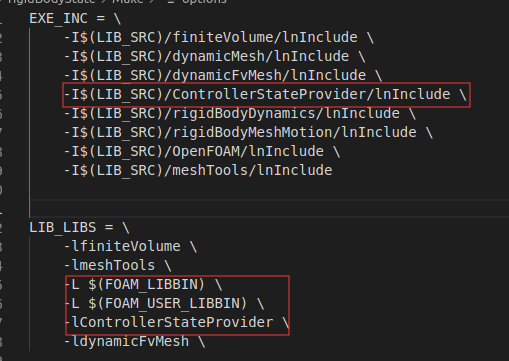509x361 pixels.
Task: Click the rigidBodyMeshMotion/lnInclude include line
Action: point(248,133)
